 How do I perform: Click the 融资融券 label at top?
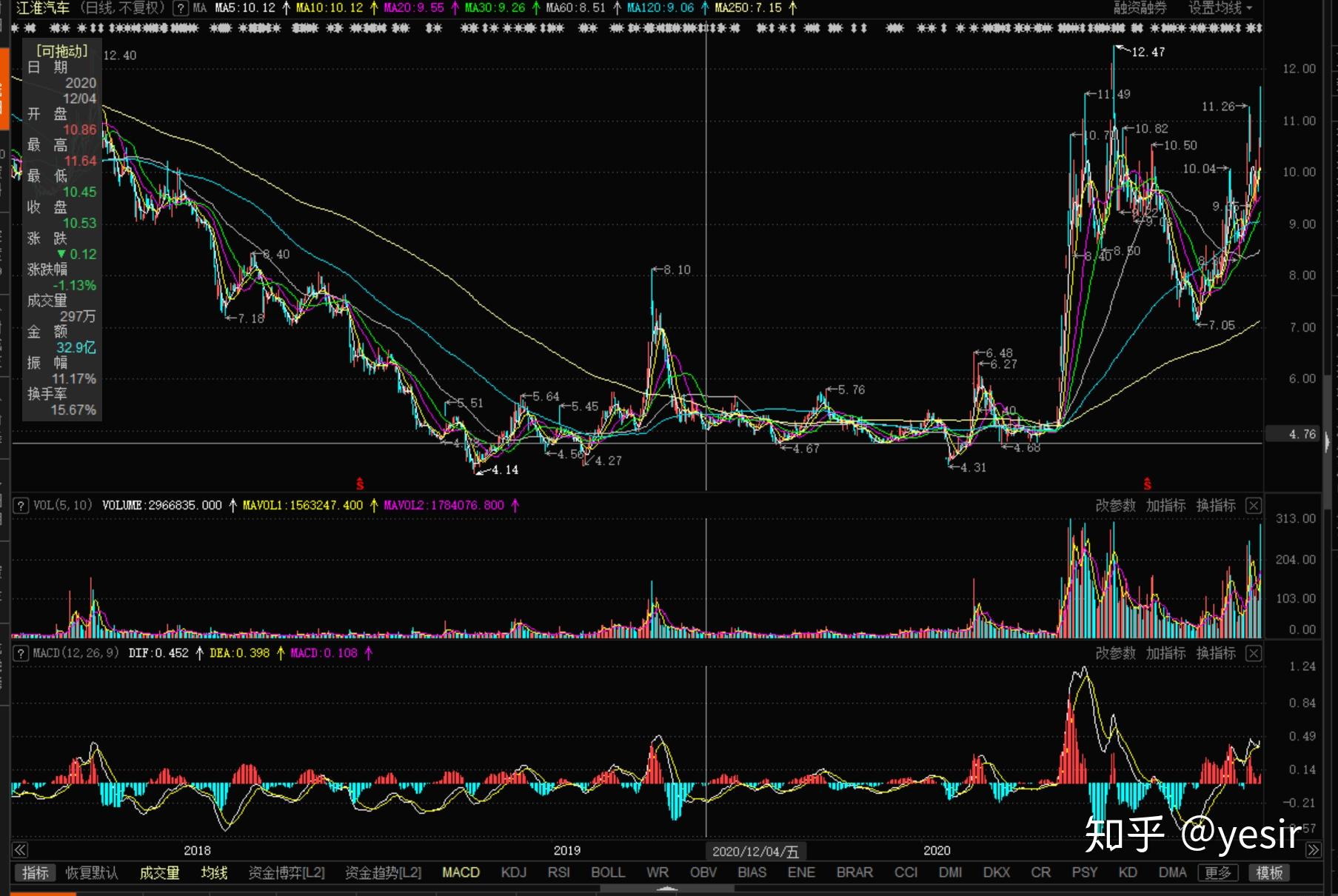pos(1140,8)
